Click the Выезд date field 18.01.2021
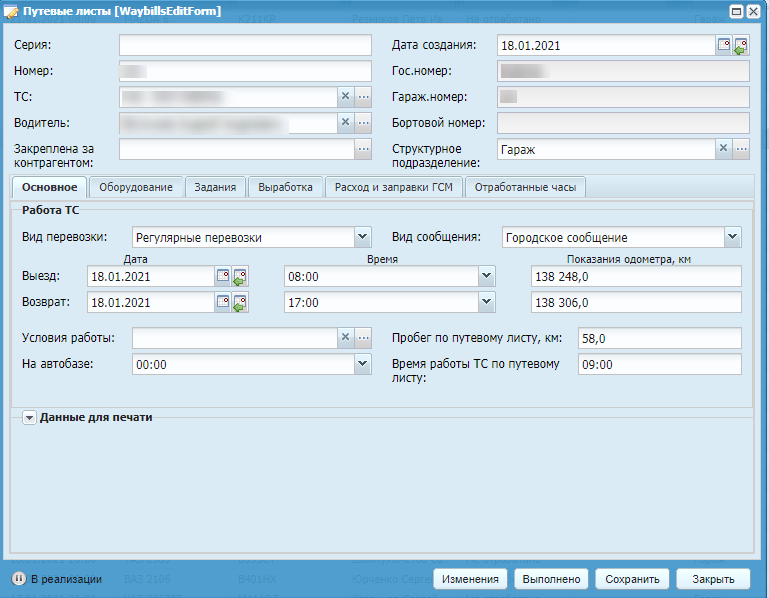Viewport: 769px width, 598px height. click(151, 277)
